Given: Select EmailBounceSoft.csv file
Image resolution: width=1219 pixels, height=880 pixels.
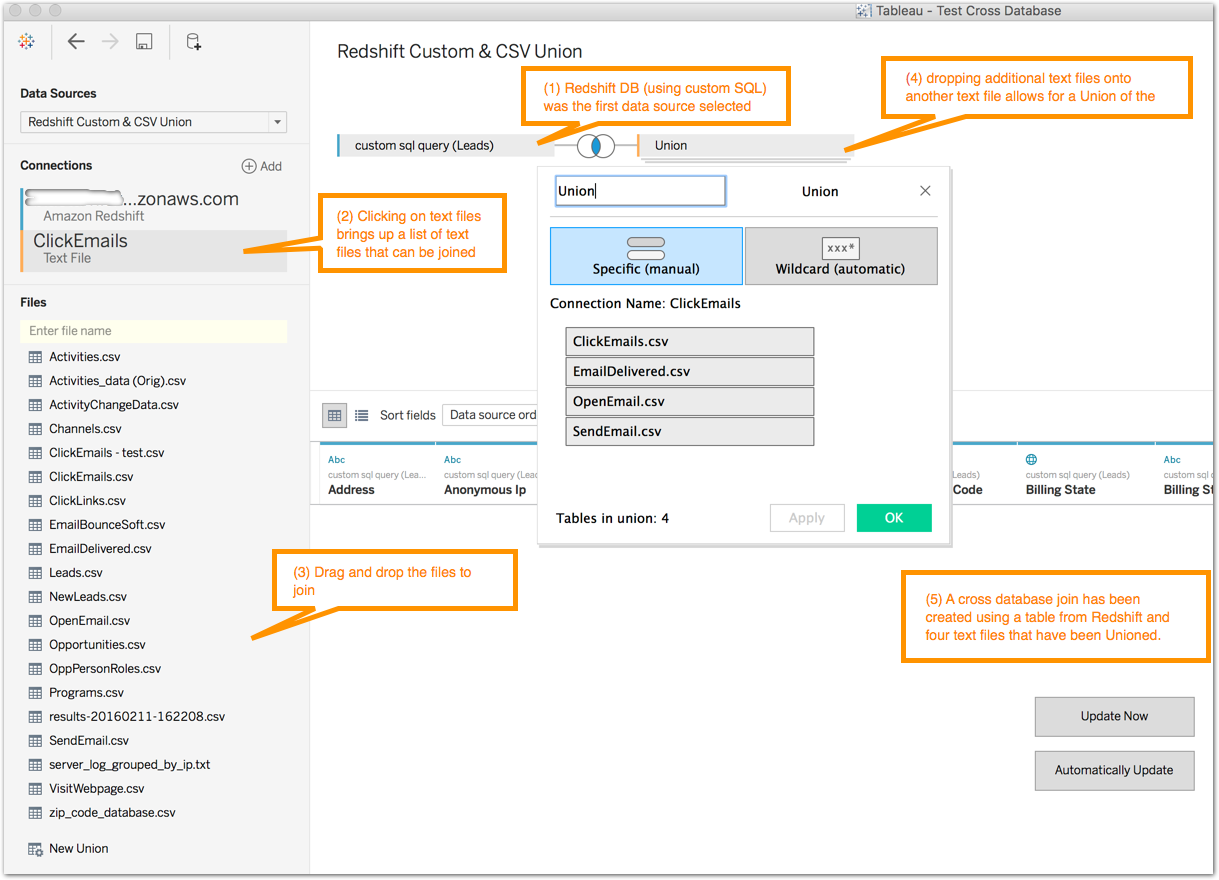Looking at the screenshot, I should (x=107, y=525).
